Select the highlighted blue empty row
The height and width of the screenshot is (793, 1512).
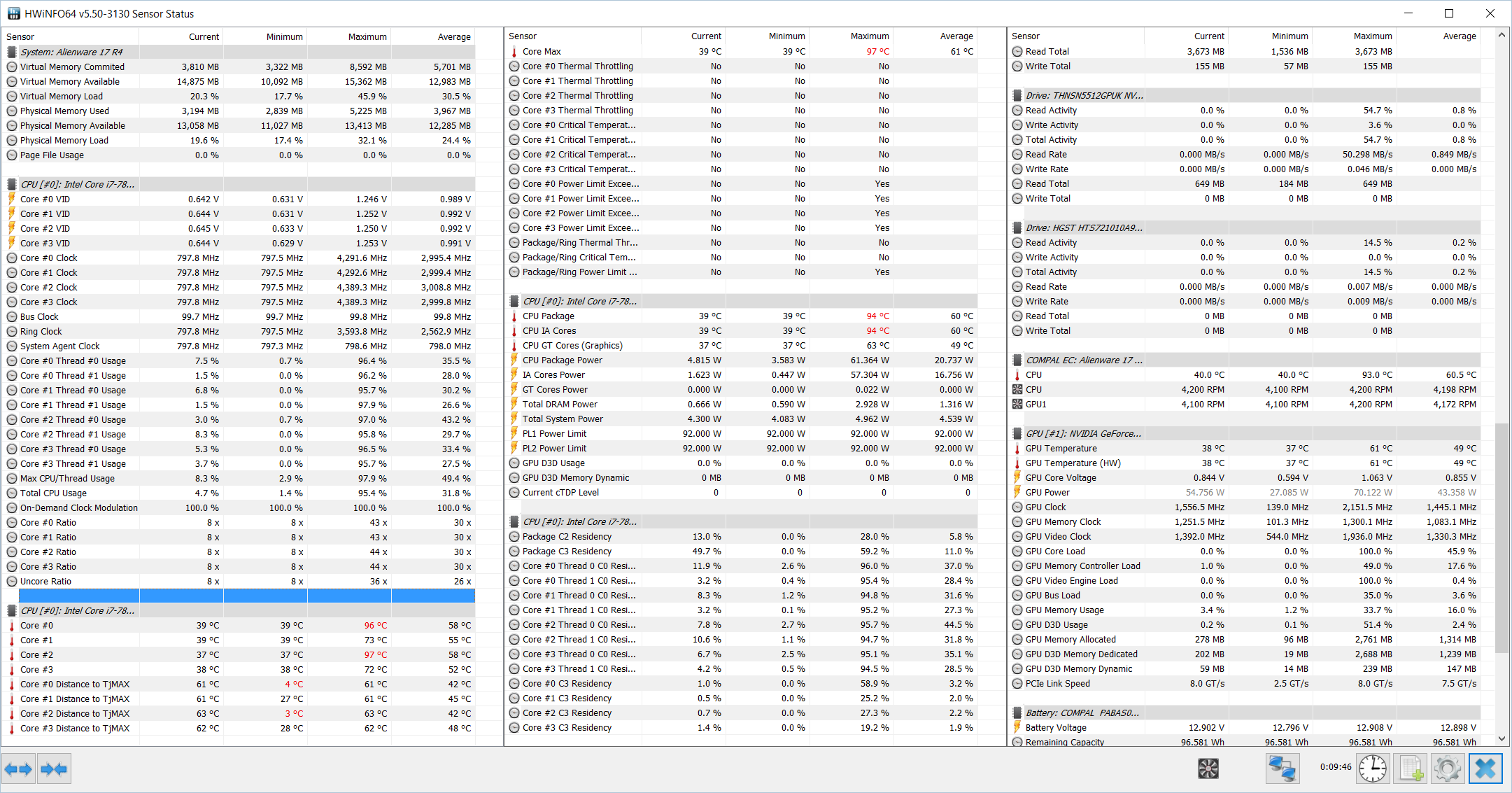point(246,596)
